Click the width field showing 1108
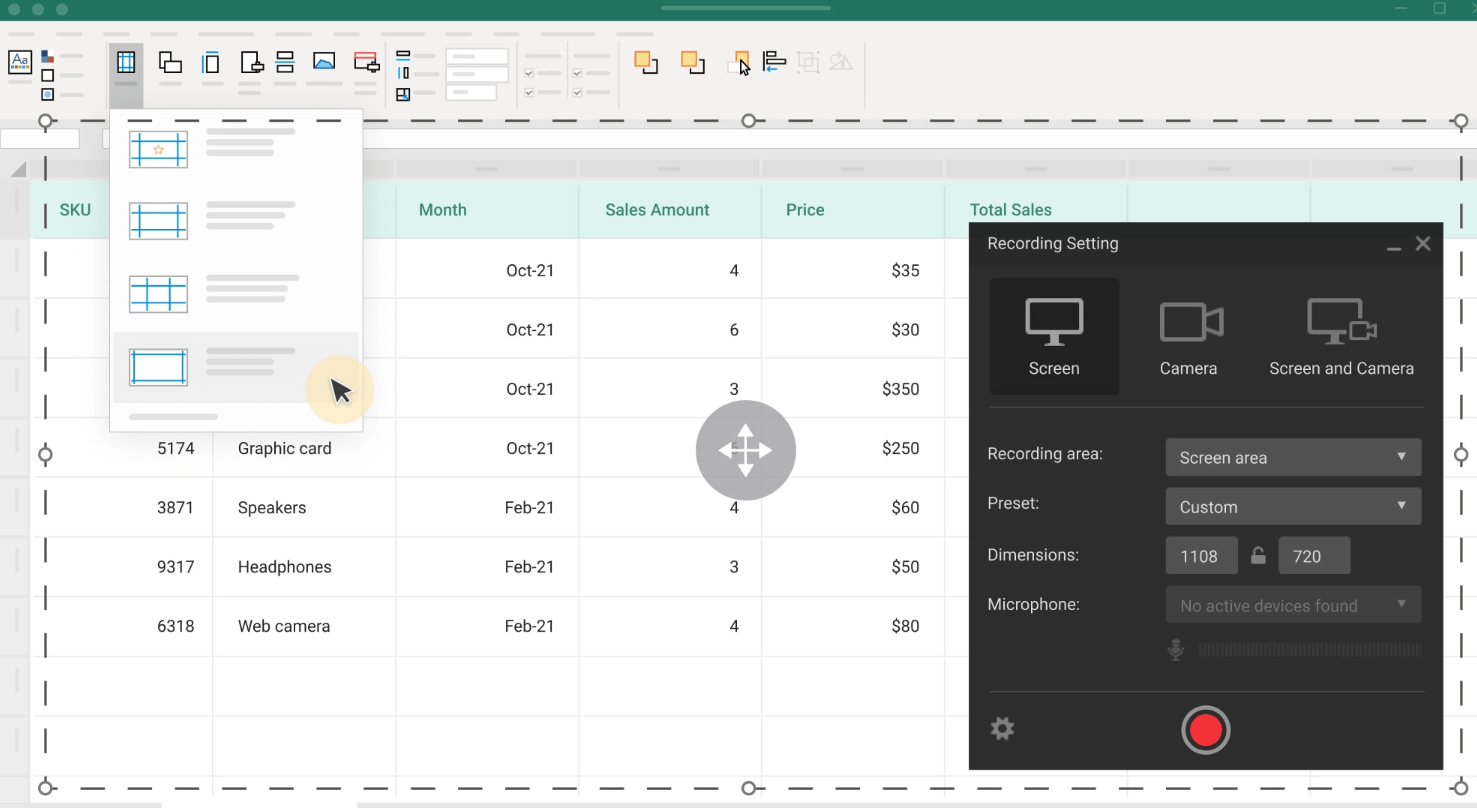This screenshot has width=1477, height=808. (x=1201, y=556)
